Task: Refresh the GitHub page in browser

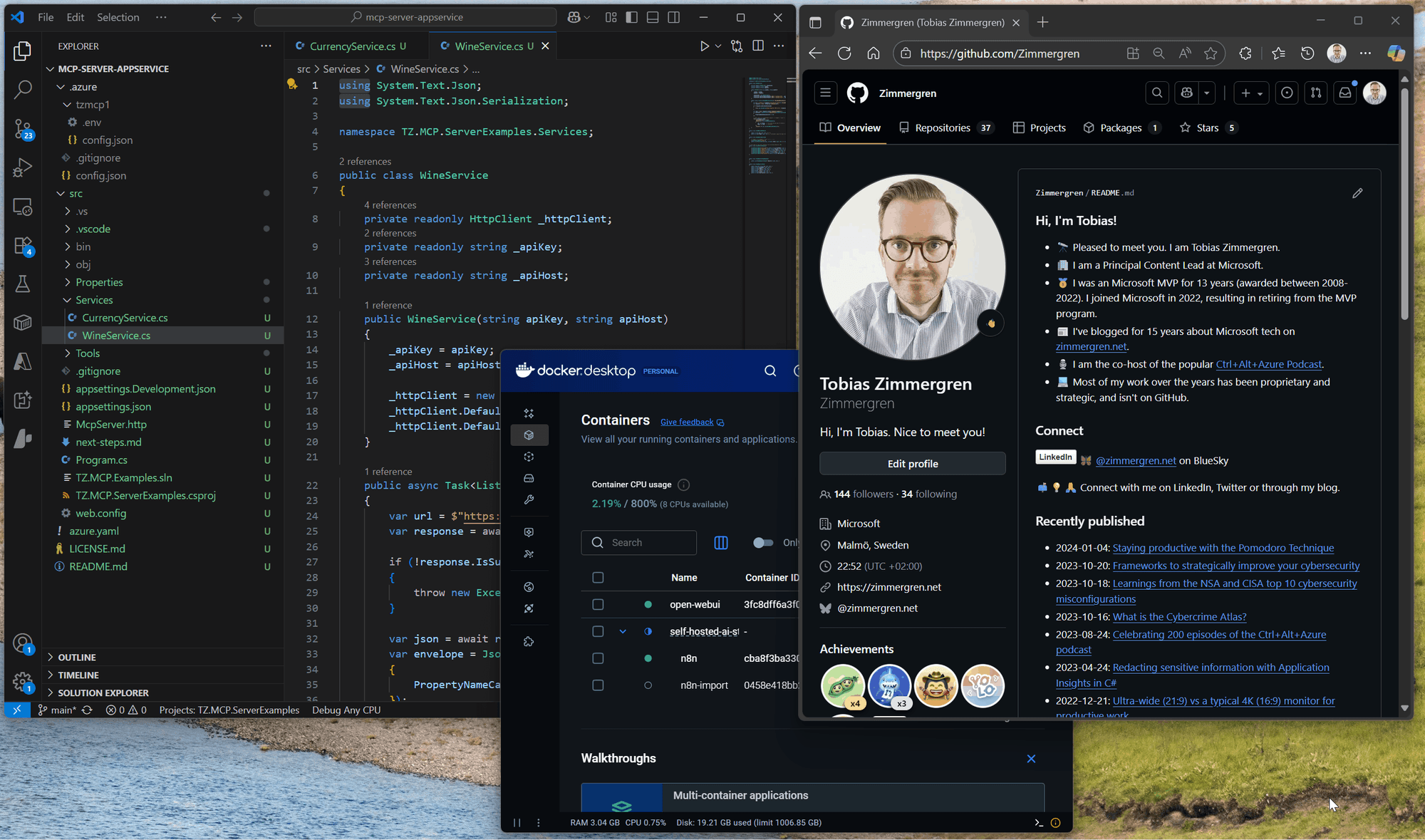Action: pos(844,53)
